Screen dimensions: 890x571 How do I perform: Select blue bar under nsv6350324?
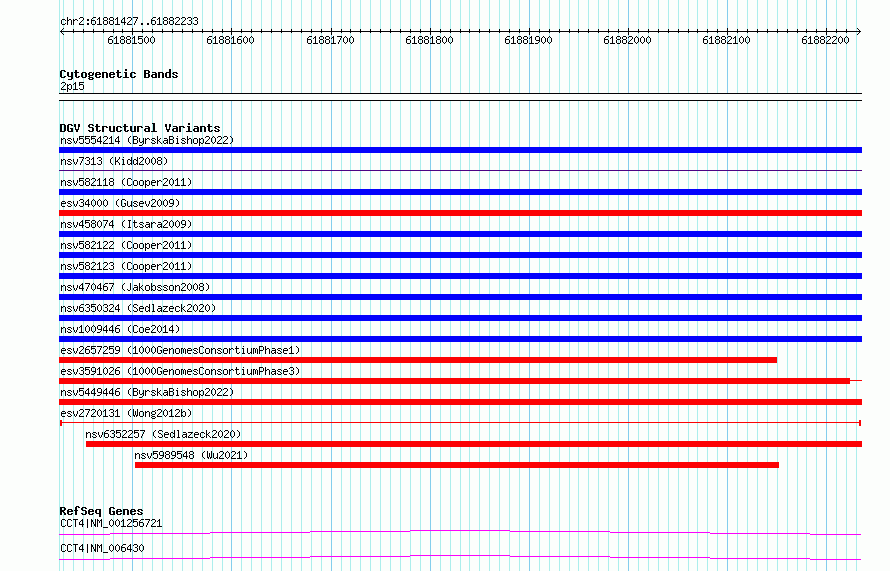(x=460, y=318)
